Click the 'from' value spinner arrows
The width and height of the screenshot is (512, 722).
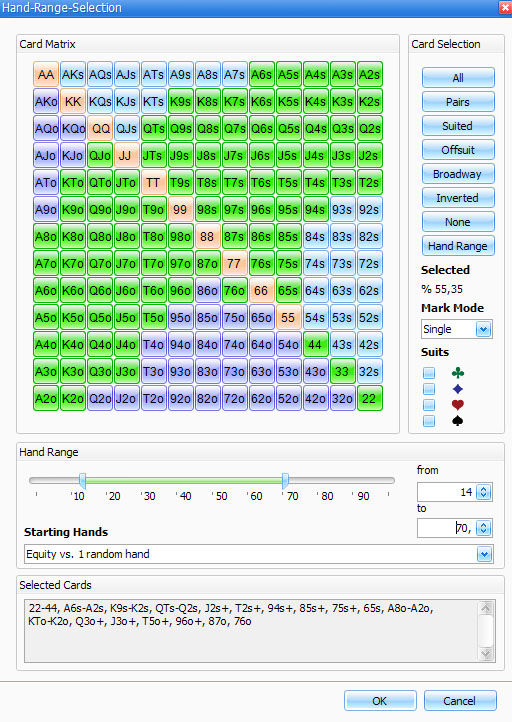coord(483,492)
